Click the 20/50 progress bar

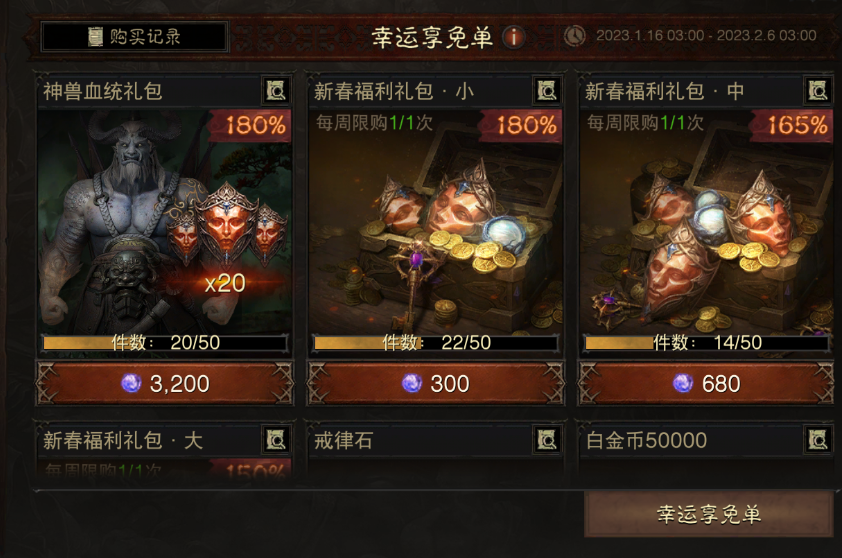(165, 343)
